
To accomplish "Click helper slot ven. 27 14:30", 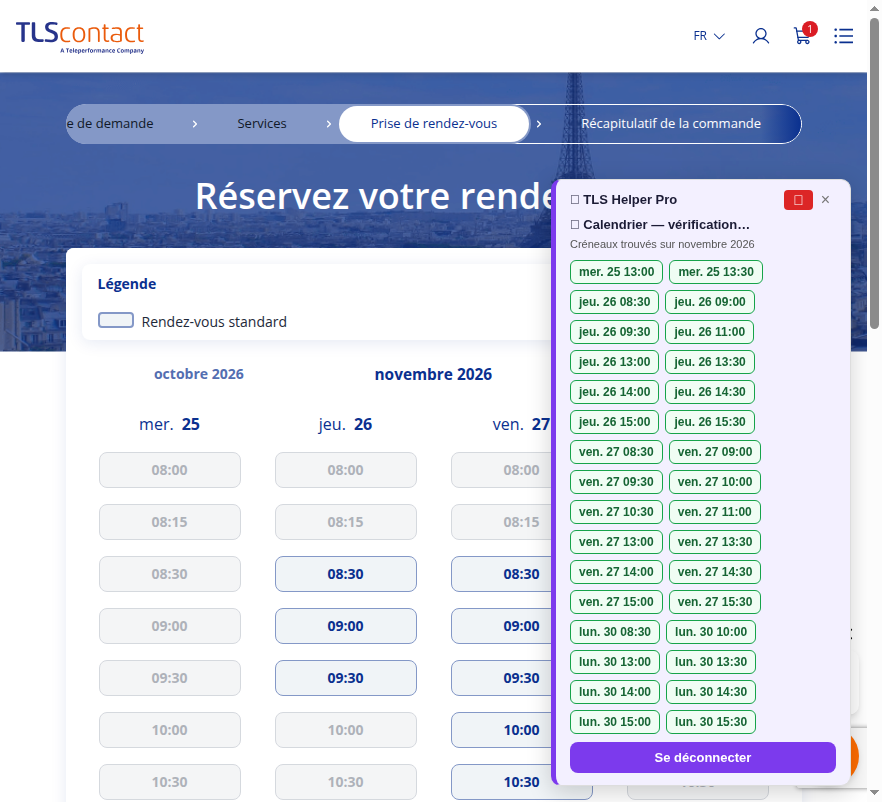I will [x=714, y=572].
